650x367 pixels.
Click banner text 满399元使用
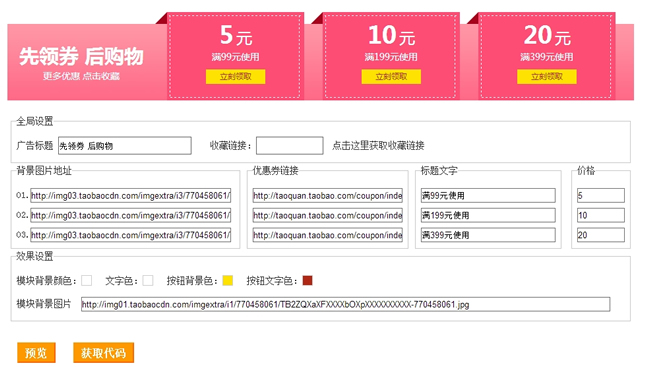(547, 57)
